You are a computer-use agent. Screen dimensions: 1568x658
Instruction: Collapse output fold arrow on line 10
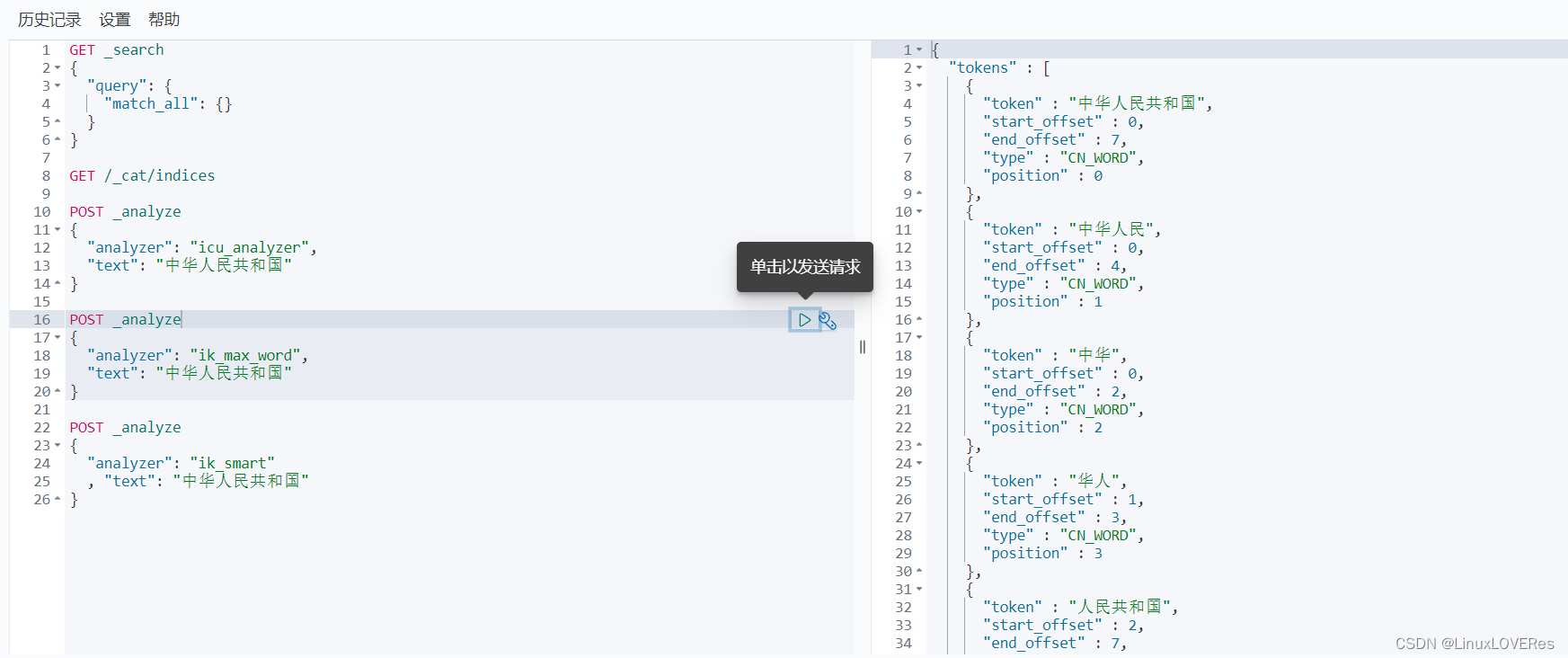point(919,212)
